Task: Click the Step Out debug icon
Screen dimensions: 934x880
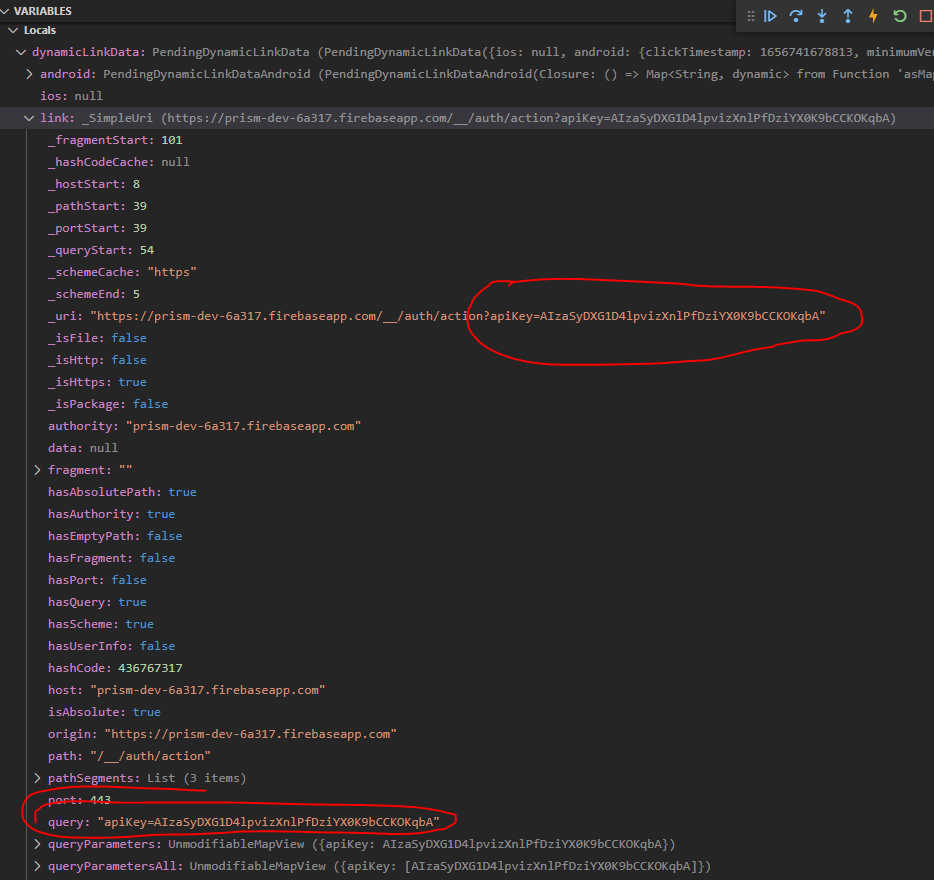Action: point(848,16)
